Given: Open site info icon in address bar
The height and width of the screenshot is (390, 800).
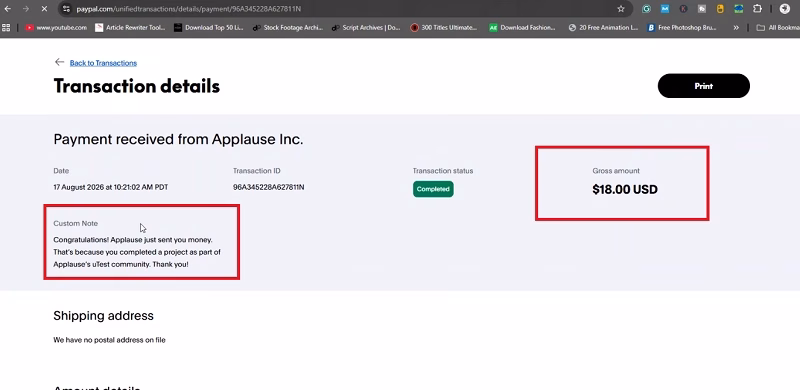Looking at the screenshot, I should click(66, 9).
